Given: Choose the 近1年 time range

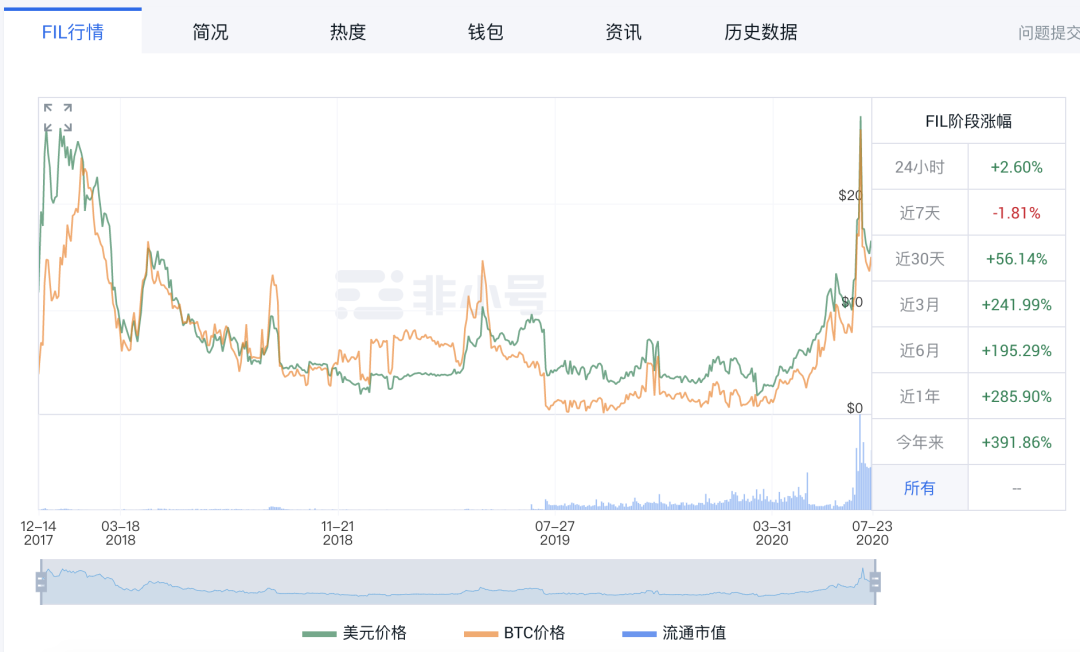Looking at the screenshot, I should pyautogui.click(x=919, y=396).
